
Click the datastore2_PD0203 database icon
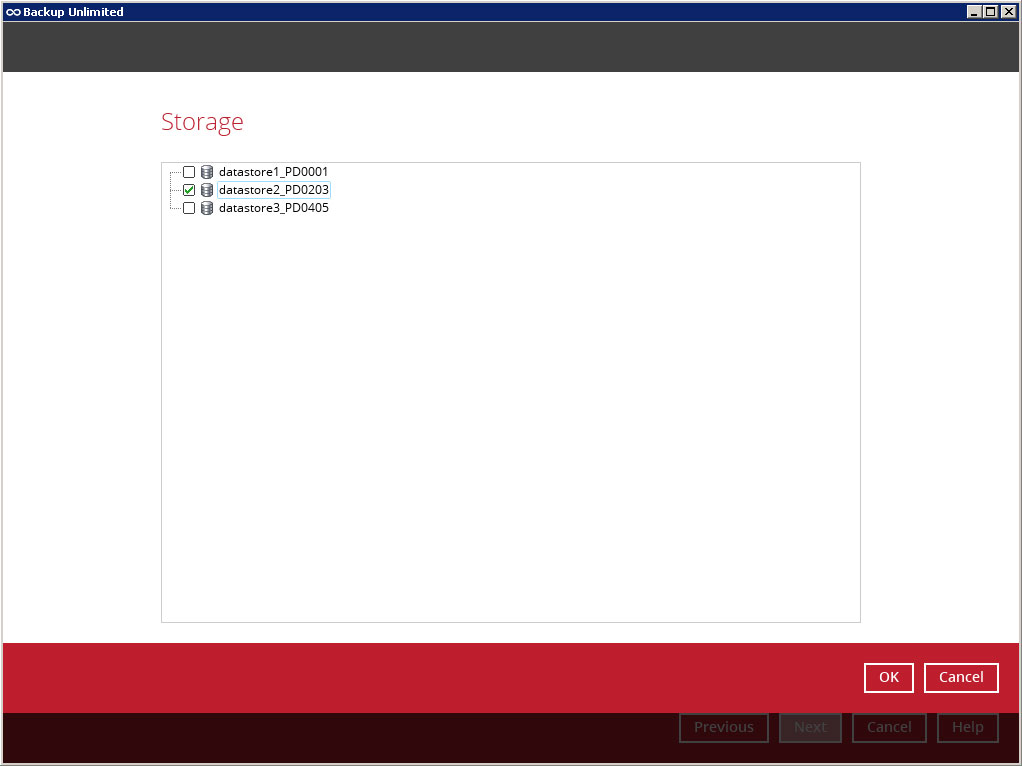(x=207, y=190)
